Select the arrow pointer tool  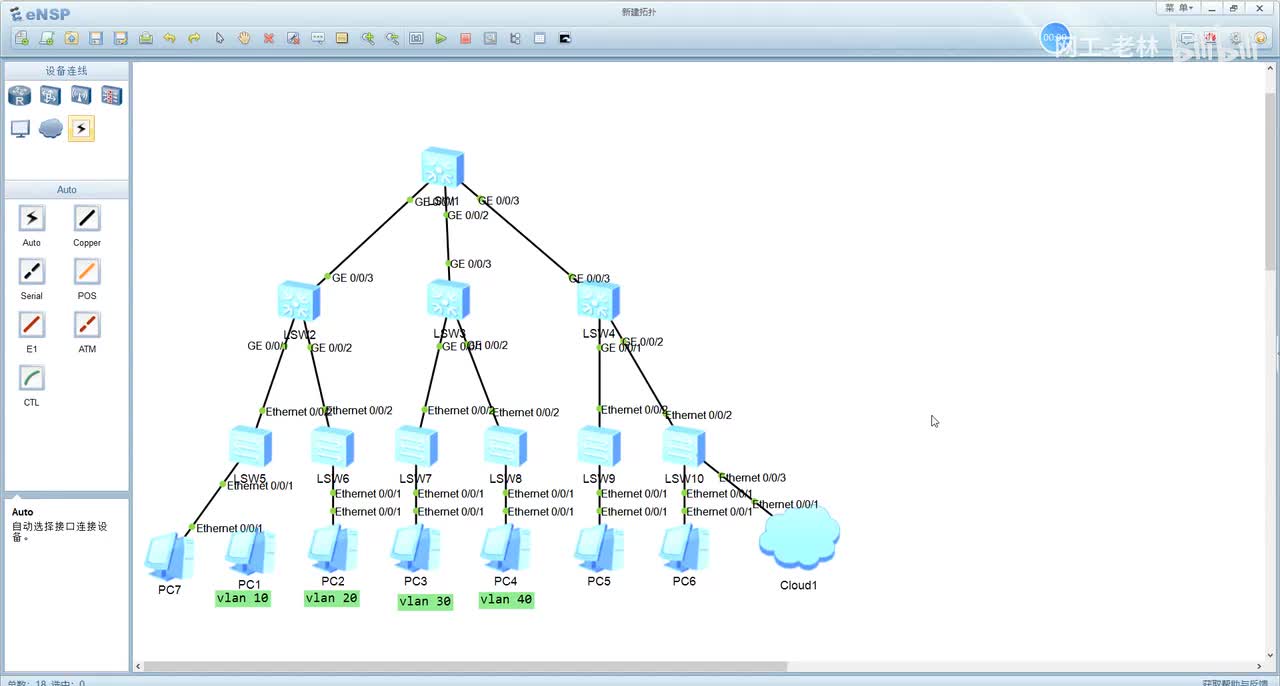(220, 38)
